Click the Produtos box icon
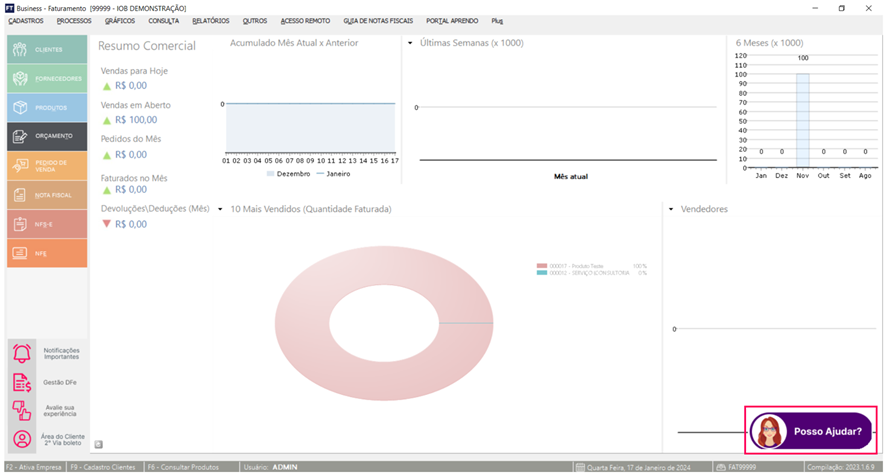The height and width of the screenshot is (475, 886). pos(20,107)
